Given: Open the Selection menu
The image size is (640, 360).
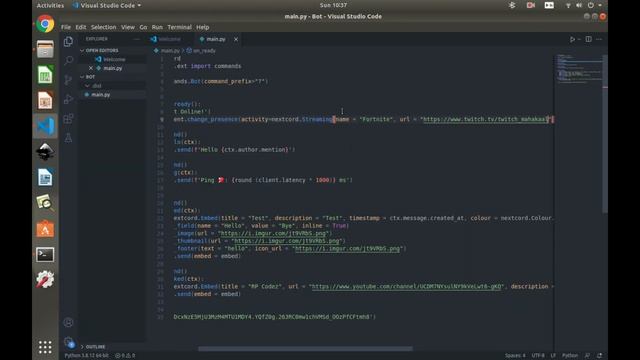Looking at the screenshot, I should click(x=103, y=27).
